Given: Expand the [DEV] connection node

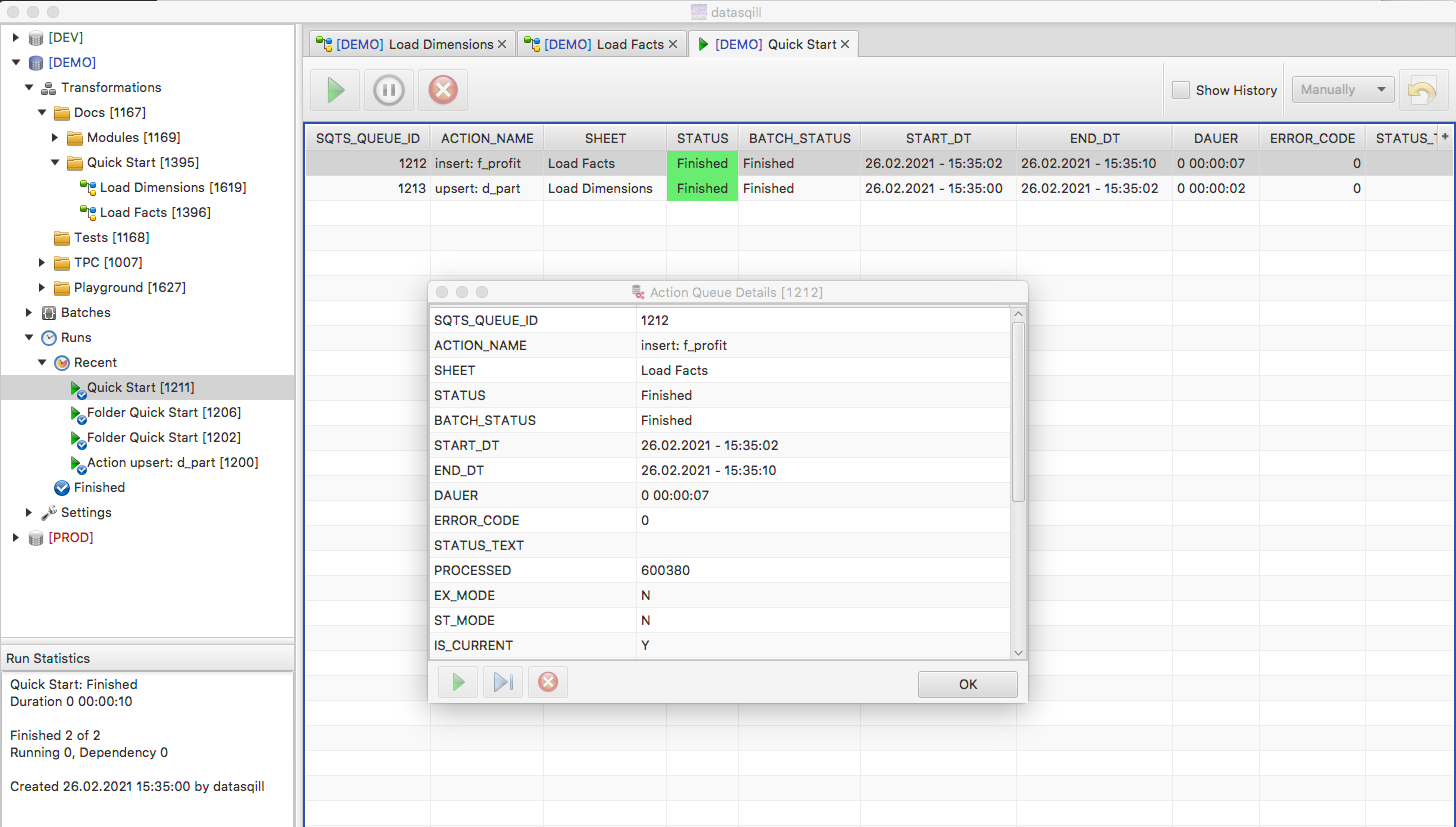Looking at the screenshot, I should click(16, 37).
